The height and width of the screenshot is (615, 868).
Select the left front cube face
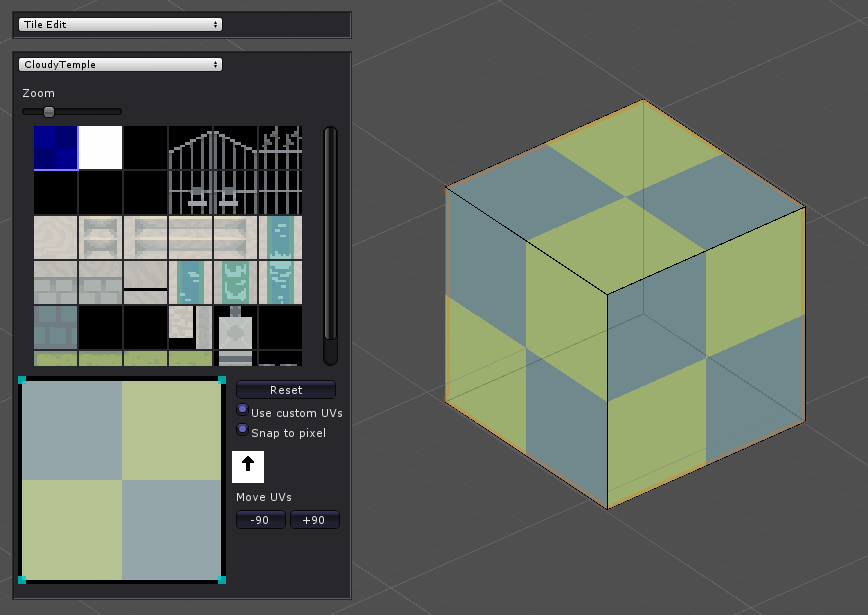[526, 348]
